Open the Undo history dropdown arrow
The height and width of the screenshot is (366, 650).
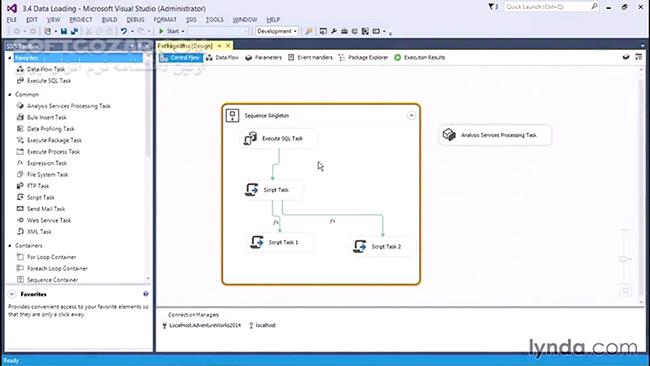(132, 31)
